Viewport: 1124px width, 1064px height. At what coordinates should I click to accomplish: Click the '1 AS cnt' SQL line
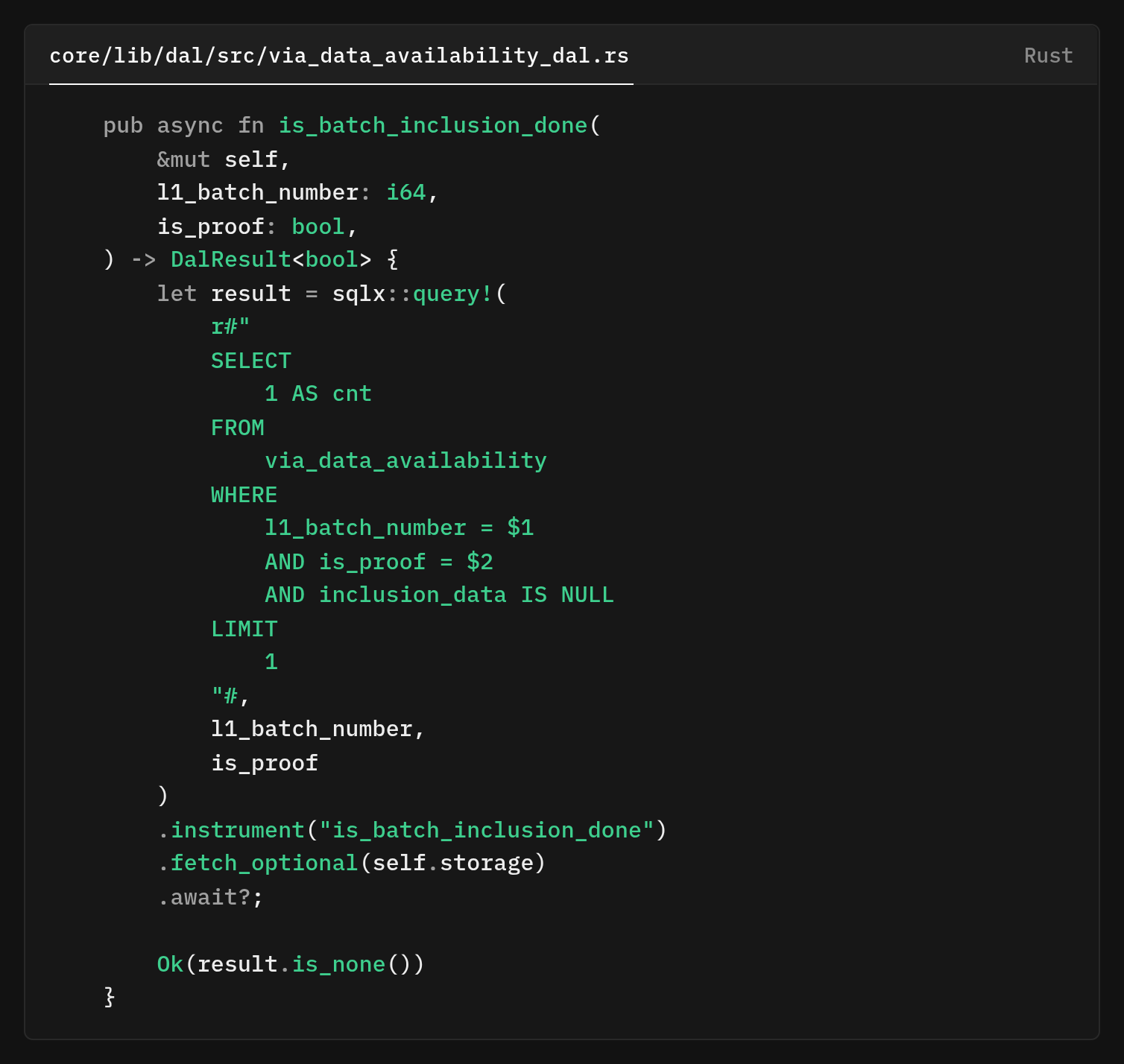click(318, 394)
